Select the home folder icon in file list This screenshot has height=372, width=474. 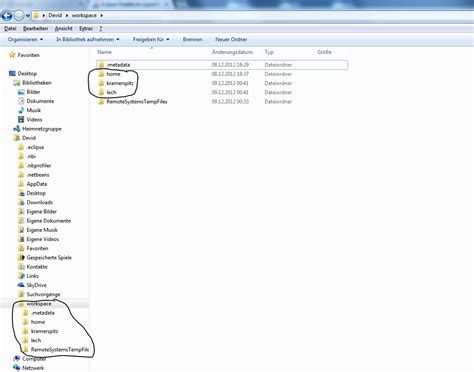101,74
